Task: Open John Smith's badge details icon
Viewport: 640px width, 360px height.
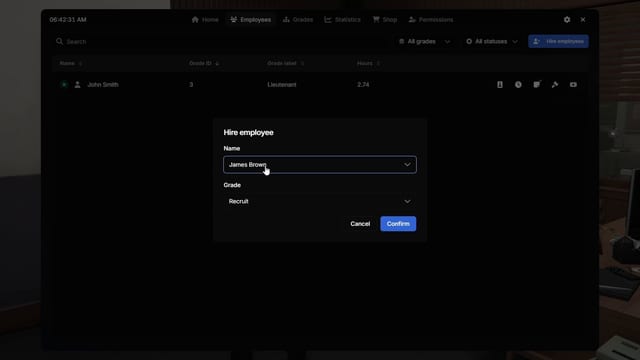Action: (x=500, y=84)
